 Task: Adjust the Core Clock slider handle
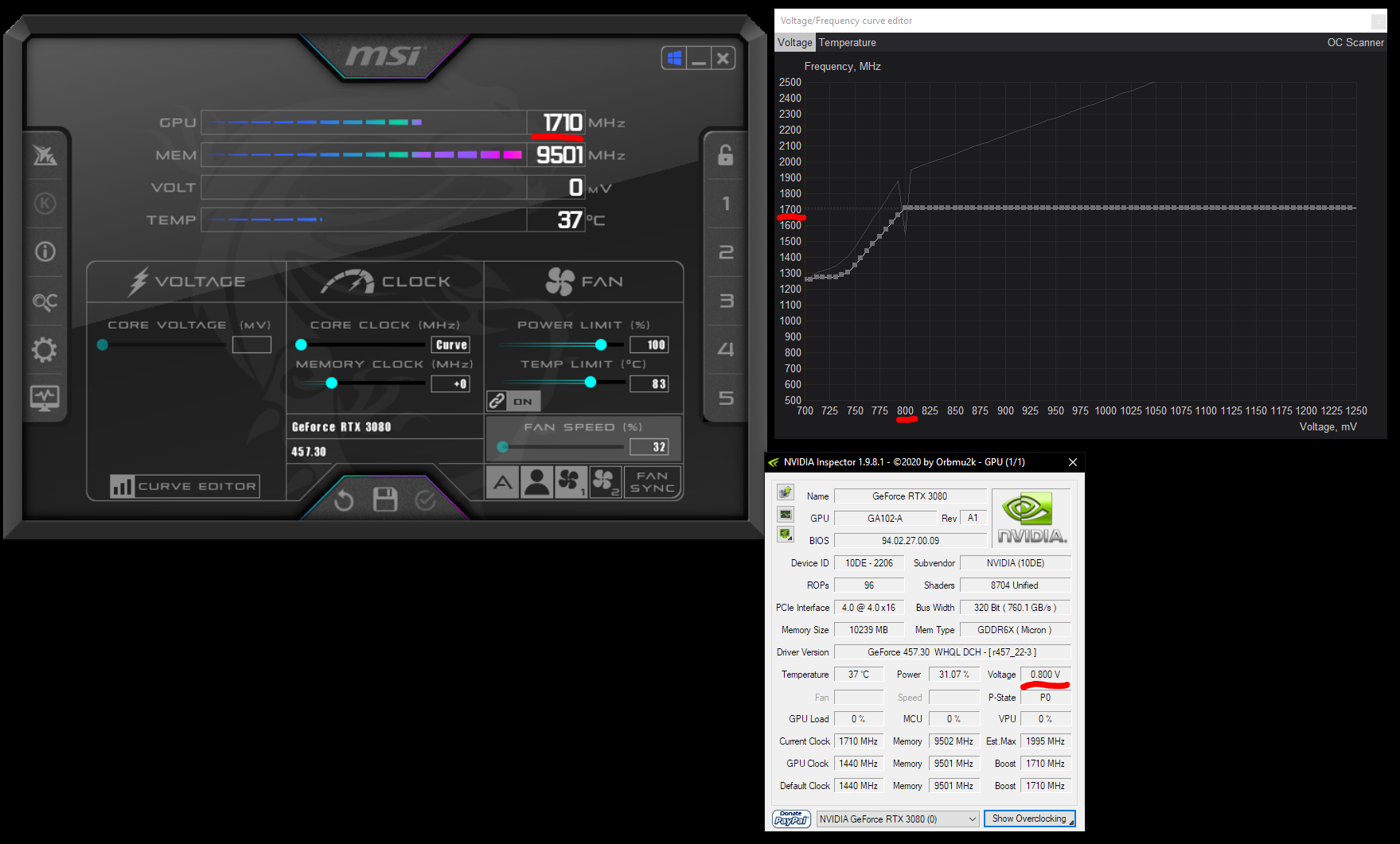tap(301, 344)
